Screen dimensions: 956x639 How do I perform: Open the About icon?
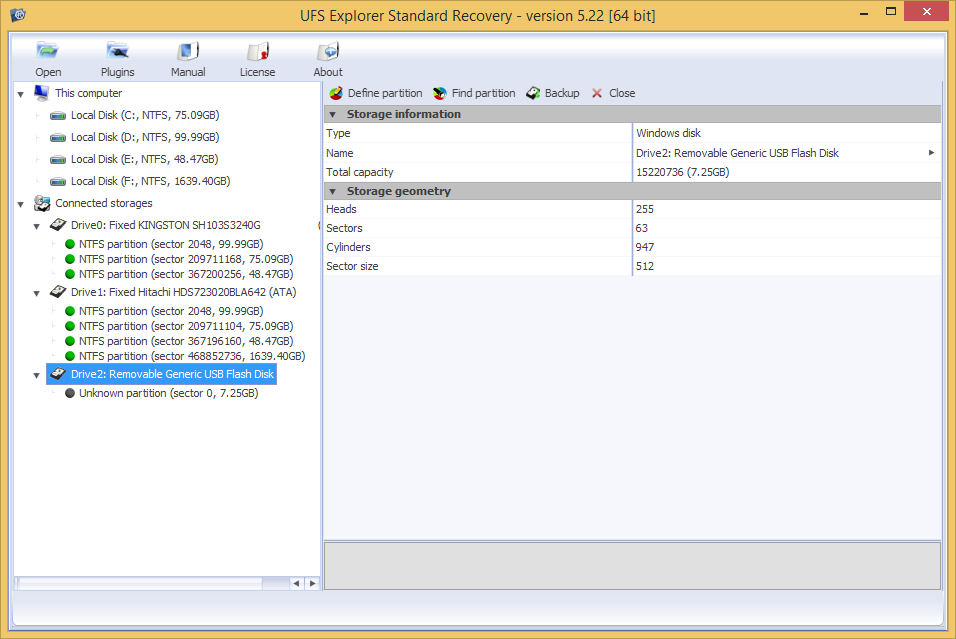click(327, 53)
